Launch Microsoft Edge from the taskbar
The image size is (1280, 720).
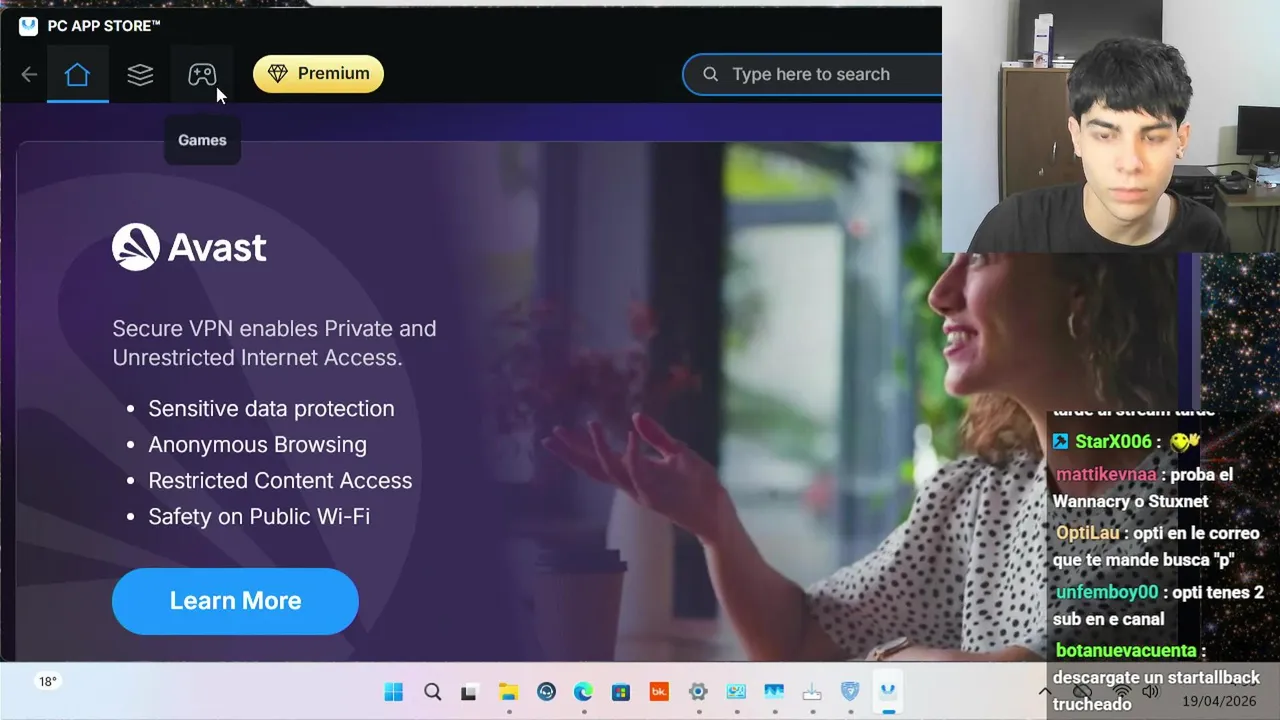584,692
